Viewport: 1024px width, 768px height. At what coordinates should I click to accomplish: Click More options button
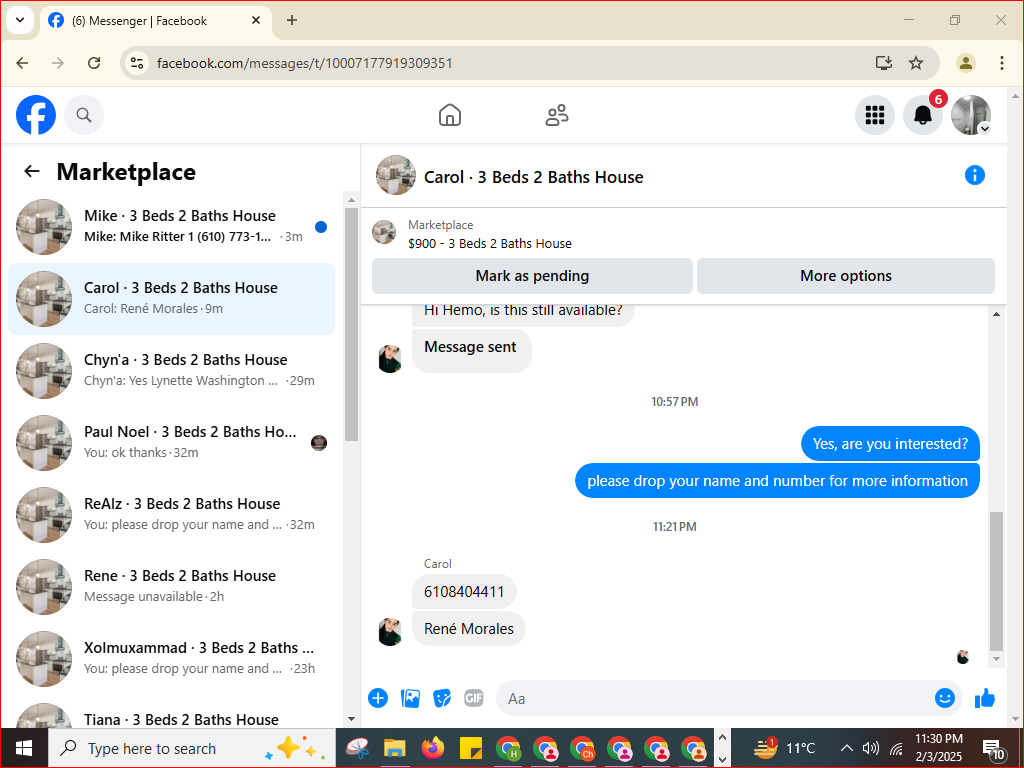(846, 276)
